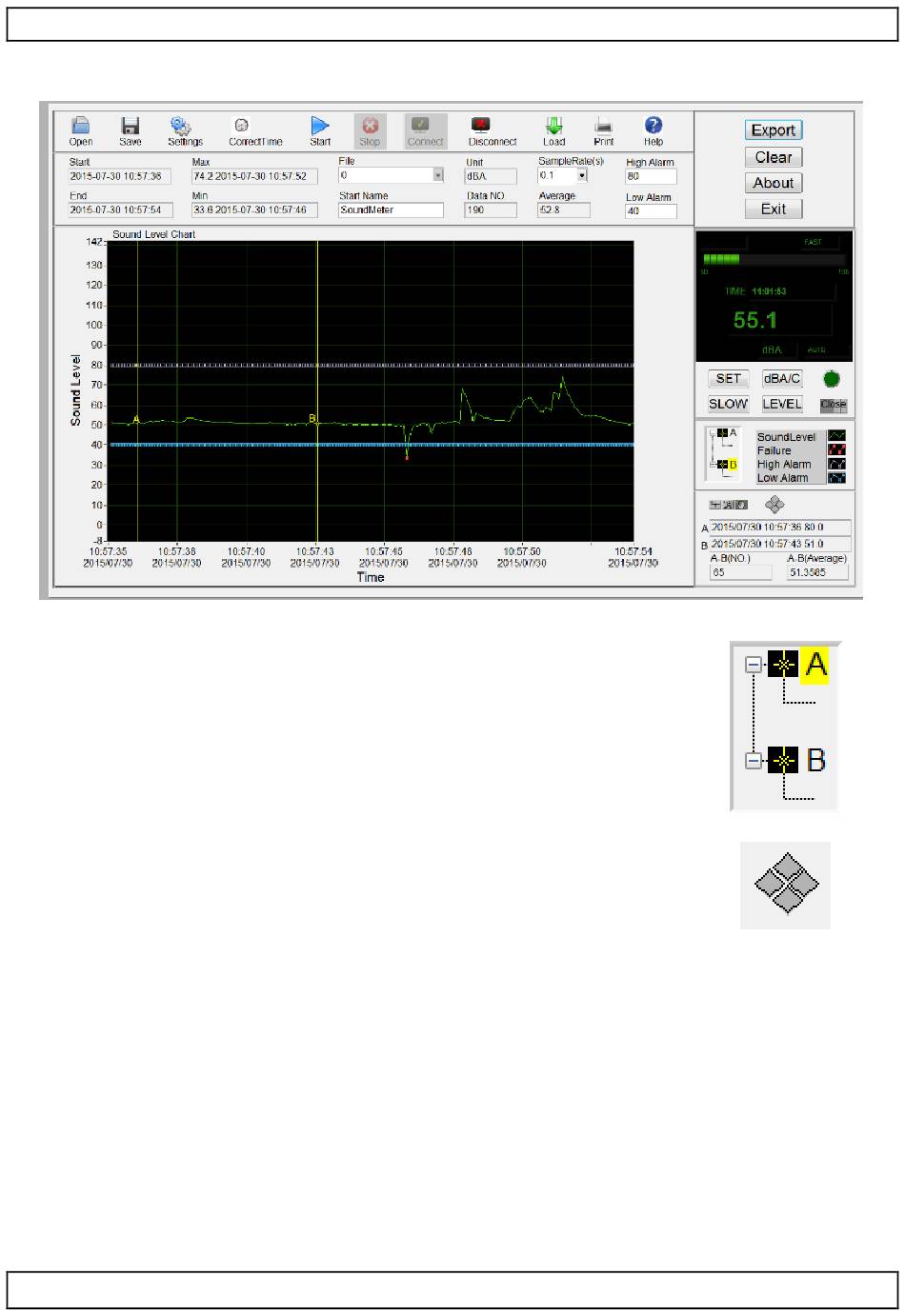
Task: Open the About dialog button
Action: pyautogui.click(x=774, y=183)
